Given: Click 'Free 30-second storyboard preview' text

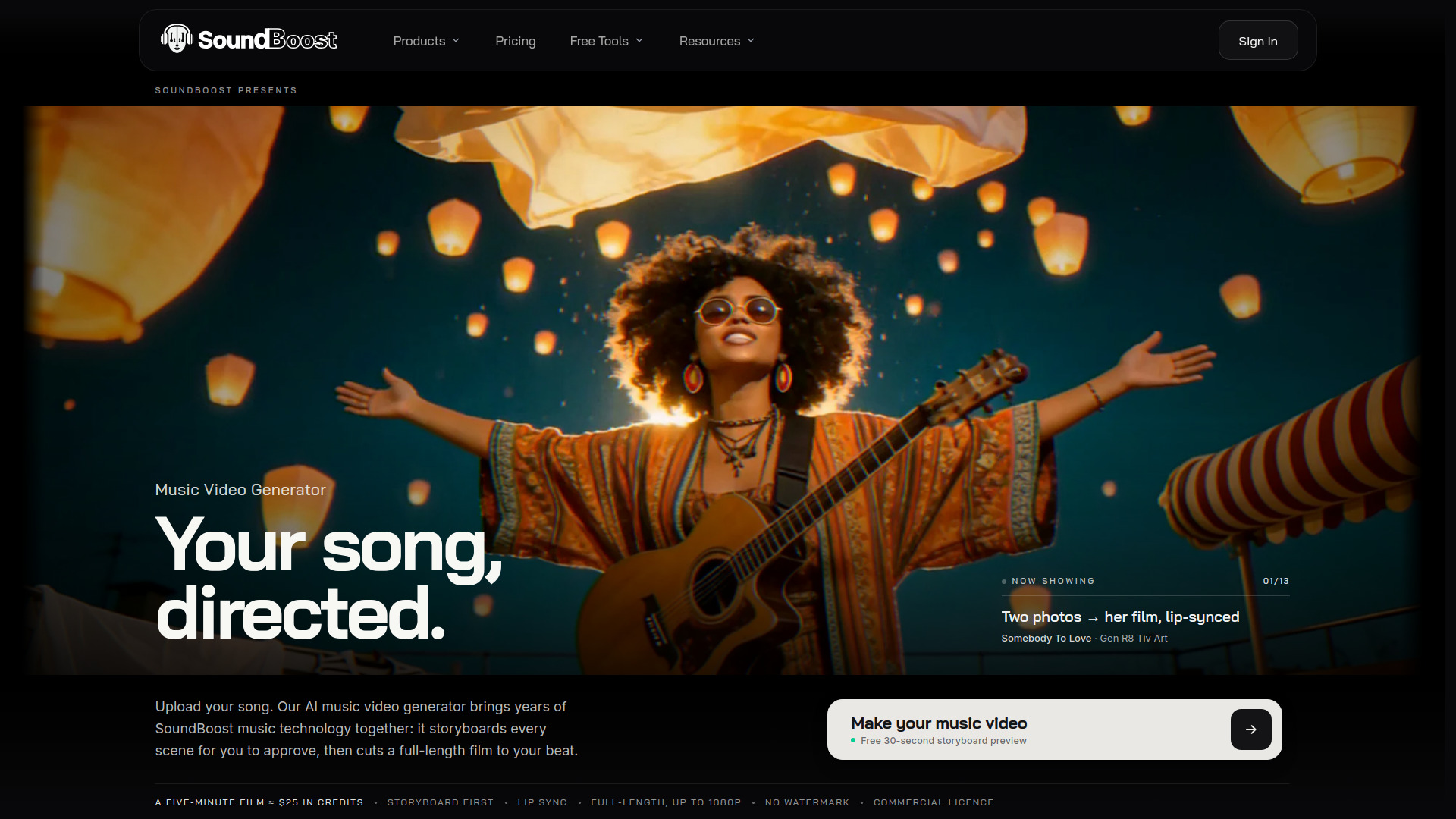Looking at the screenshot, I should (x=943, y=741).
